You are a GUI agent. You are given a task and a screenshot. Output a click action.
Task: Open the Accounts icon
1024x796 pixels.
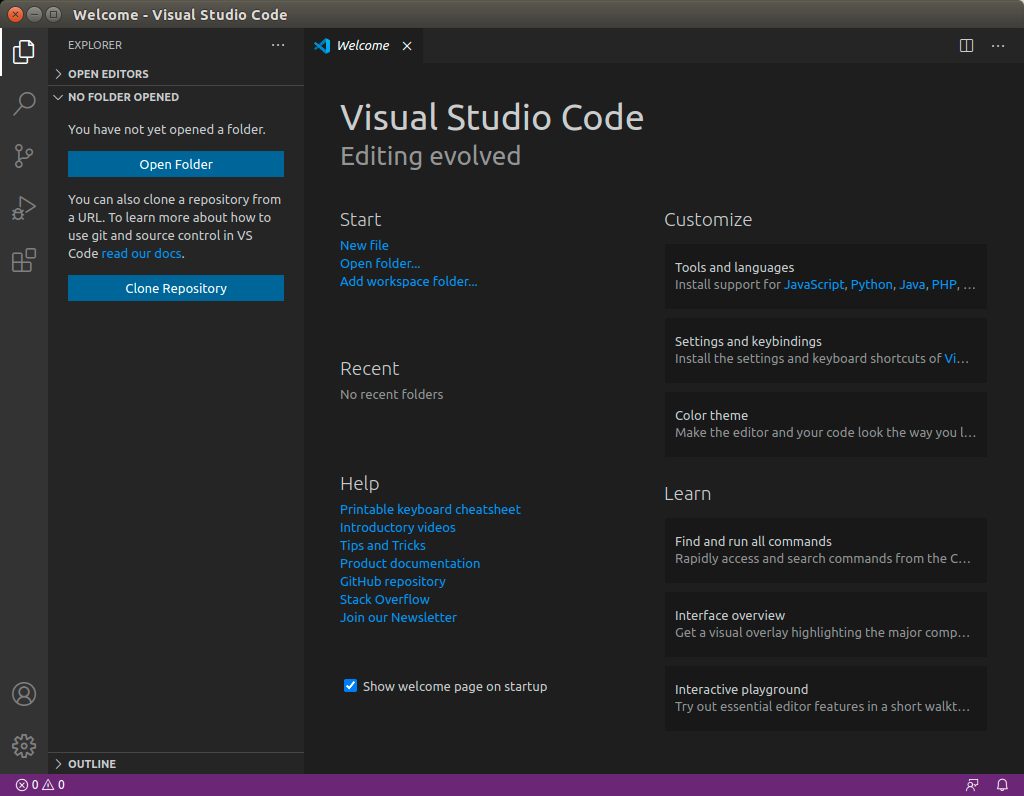(24, 694)
